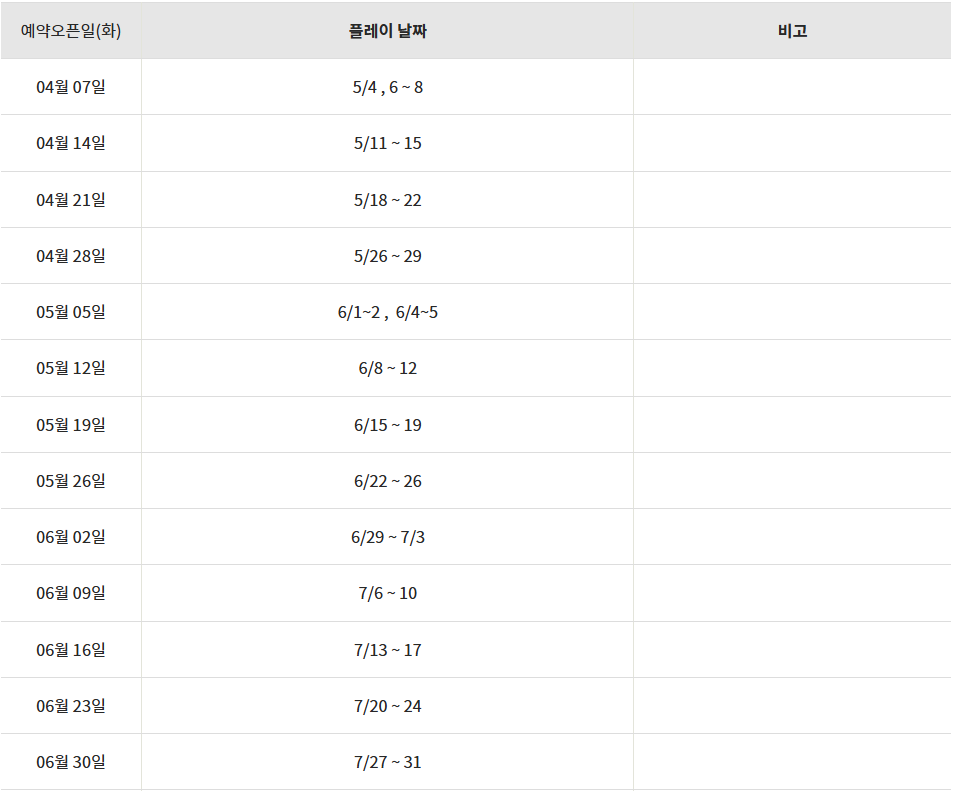Click the 플레이 날짜 column header

coord(387,31)
